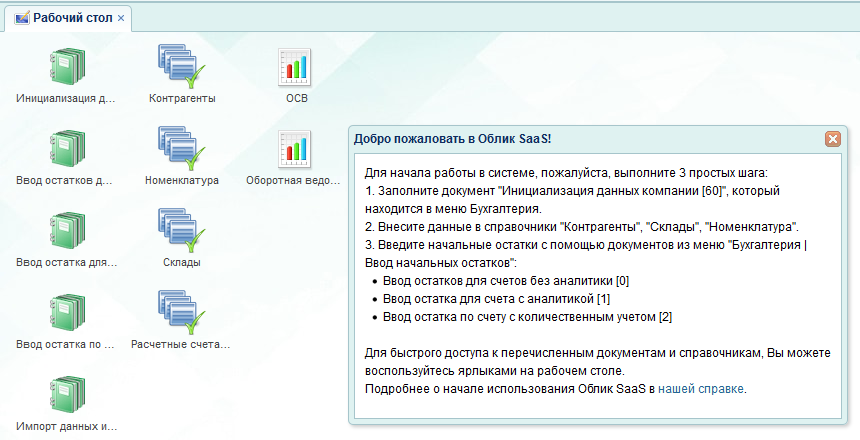Viewport: 860px width, 440px height.
Task: Open the Оборотная ведо... chart icon
Action: pyautogui.click(x=295, y=149)
